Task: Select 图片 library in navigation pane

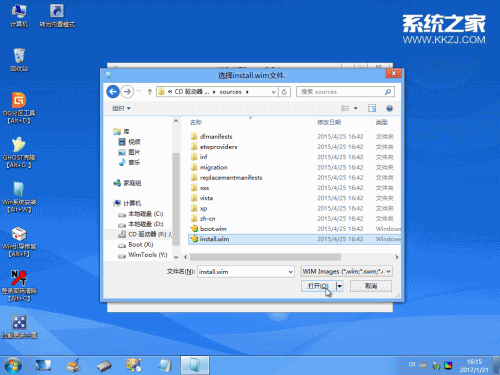Action: tap(130, 152)
